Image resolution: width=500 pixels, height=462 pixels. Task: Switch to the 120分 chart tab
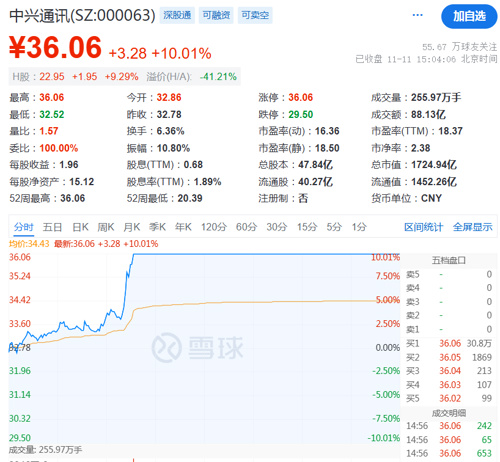214,227
